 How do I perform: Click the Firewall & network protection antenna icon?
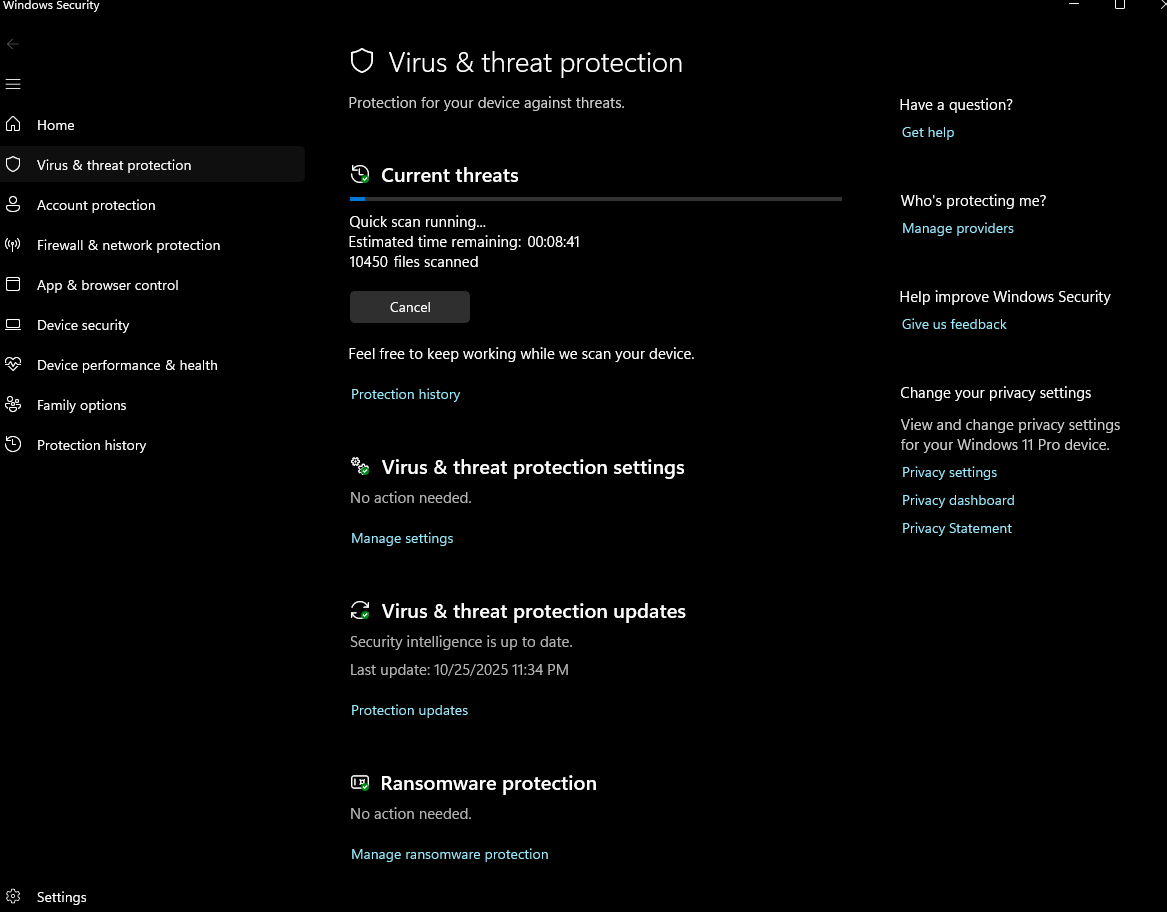tap(13, 245)
